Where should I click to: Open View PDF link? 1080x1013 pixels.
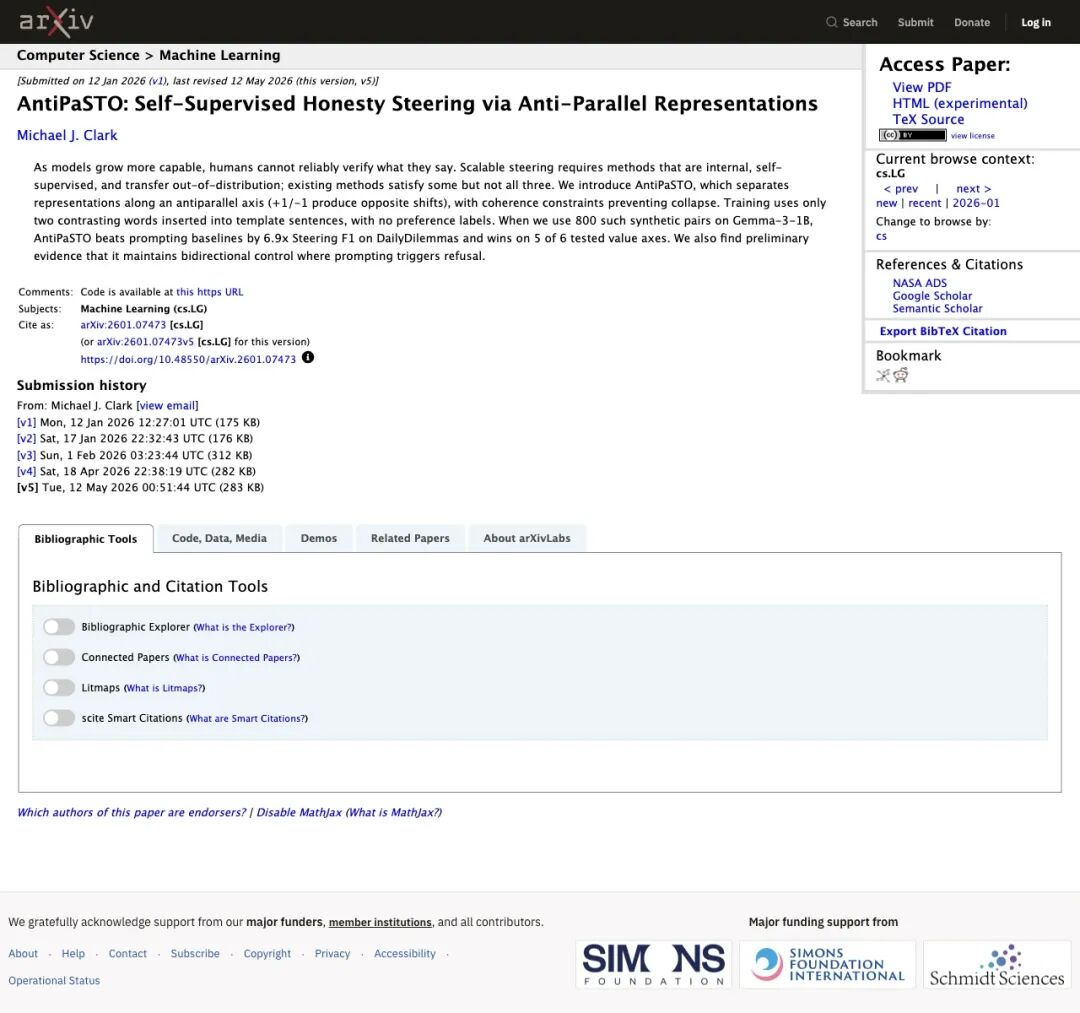tap(922, 87)
